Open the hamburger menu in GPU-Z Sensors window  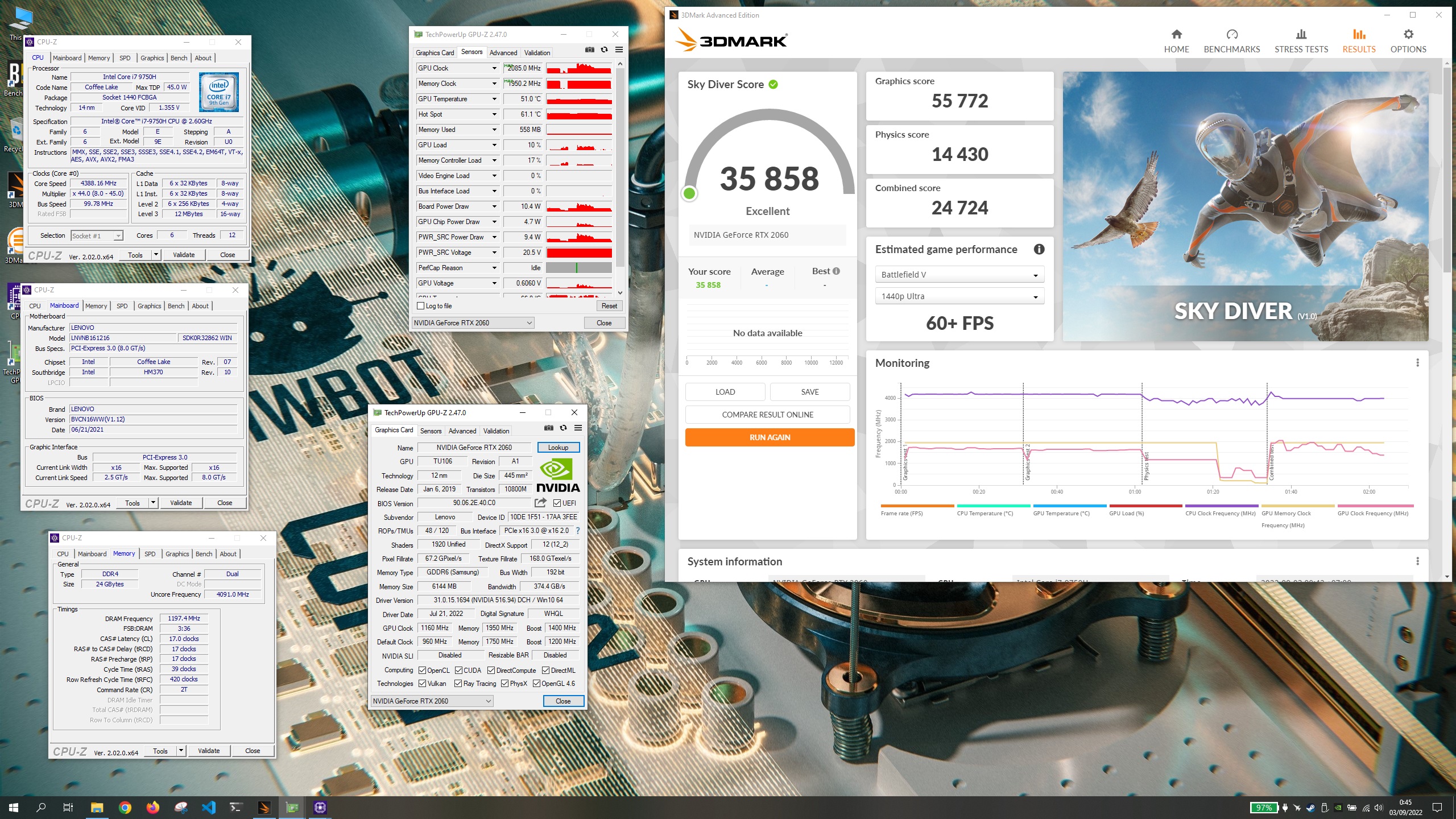coord(619,50)
